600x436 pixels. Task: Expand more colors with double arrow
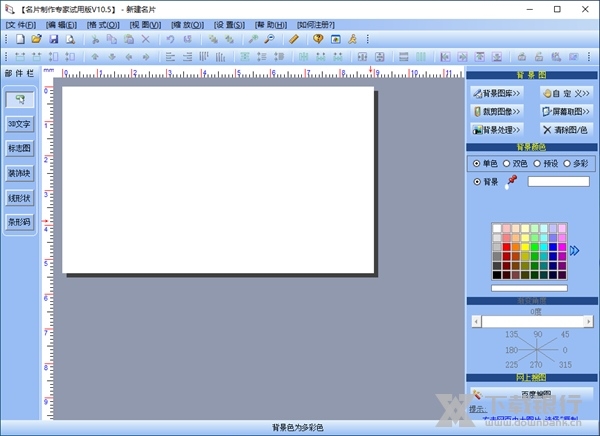pos(574,251)
